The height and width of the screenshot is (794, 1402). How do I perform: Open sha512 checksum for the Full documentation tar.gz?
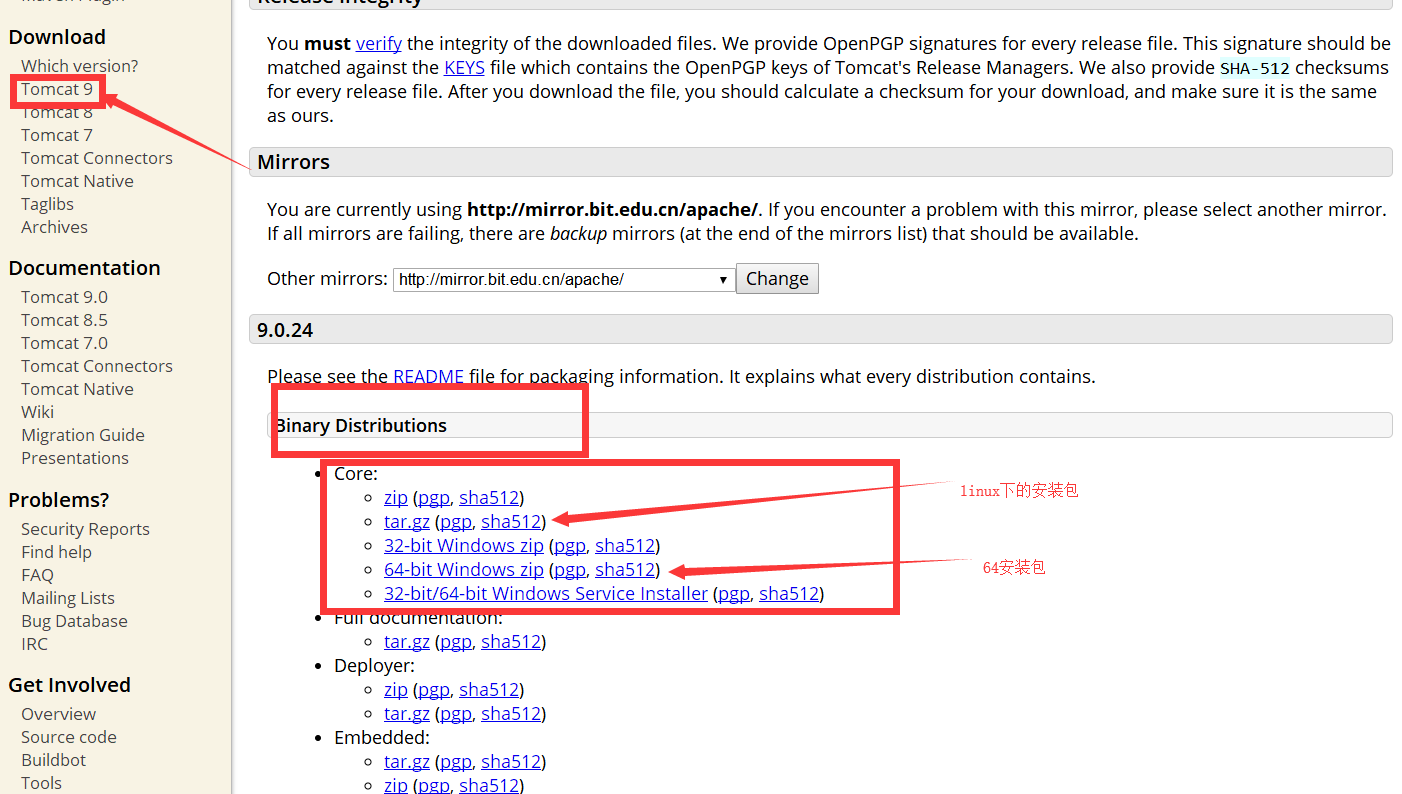pyautogui.click(x=511, y=641)
